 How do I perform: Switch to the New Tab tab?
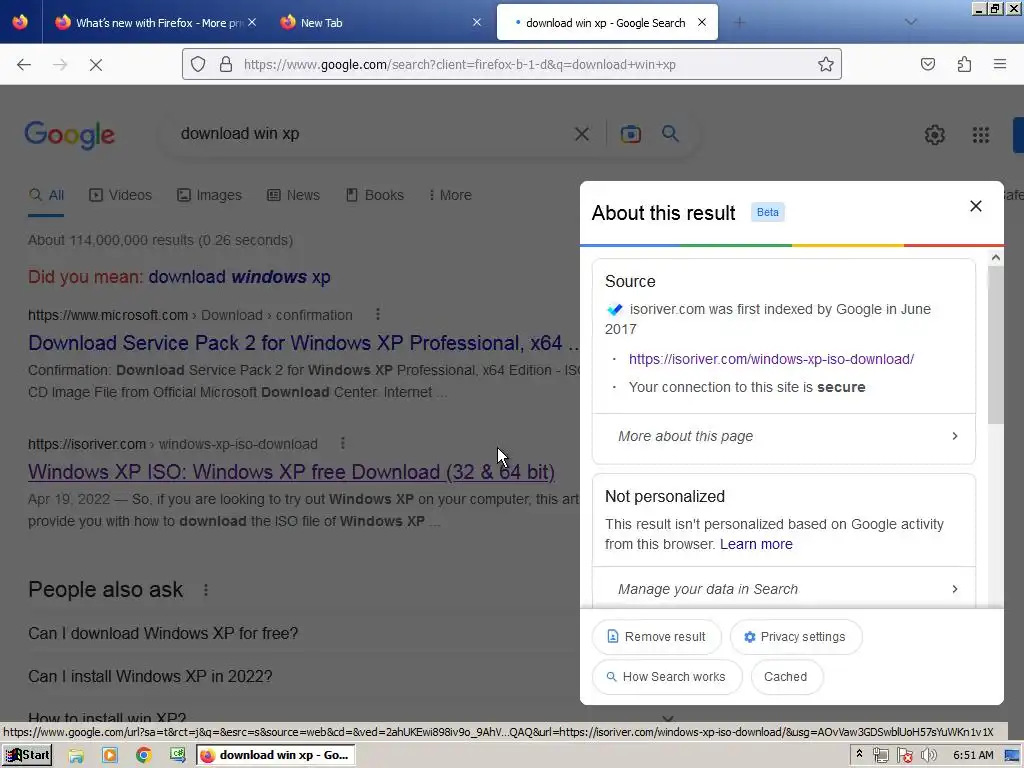coord(379,22)
